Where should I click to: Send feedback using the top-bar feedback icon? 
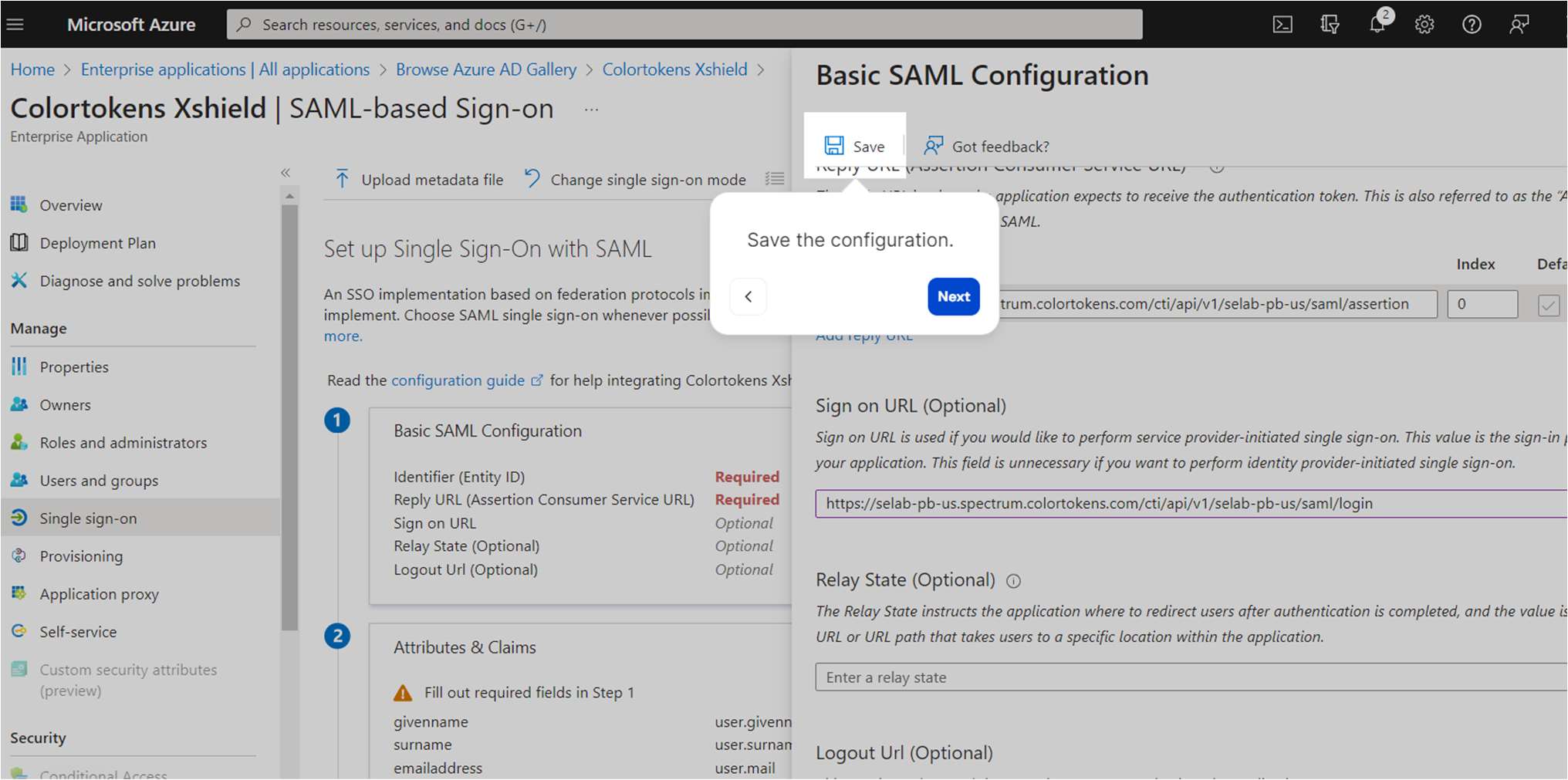pyautogui.click(x=1519, y=24)
